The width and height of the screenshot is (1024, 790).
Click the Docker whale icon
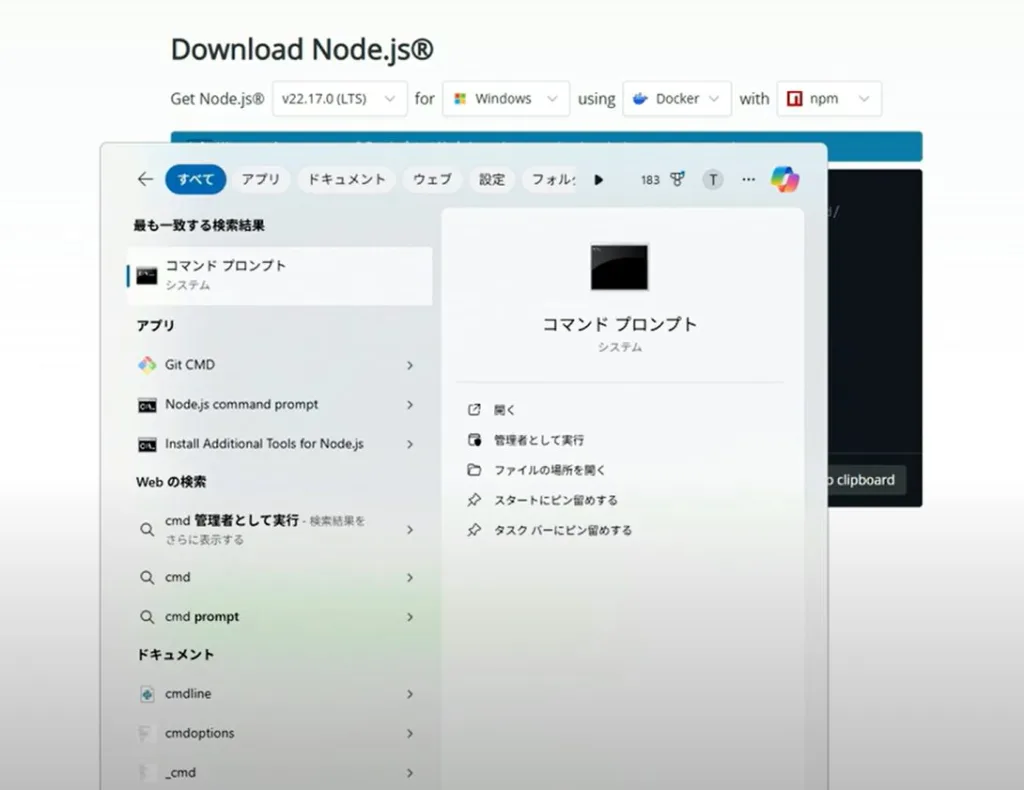[x=640, y=99]
